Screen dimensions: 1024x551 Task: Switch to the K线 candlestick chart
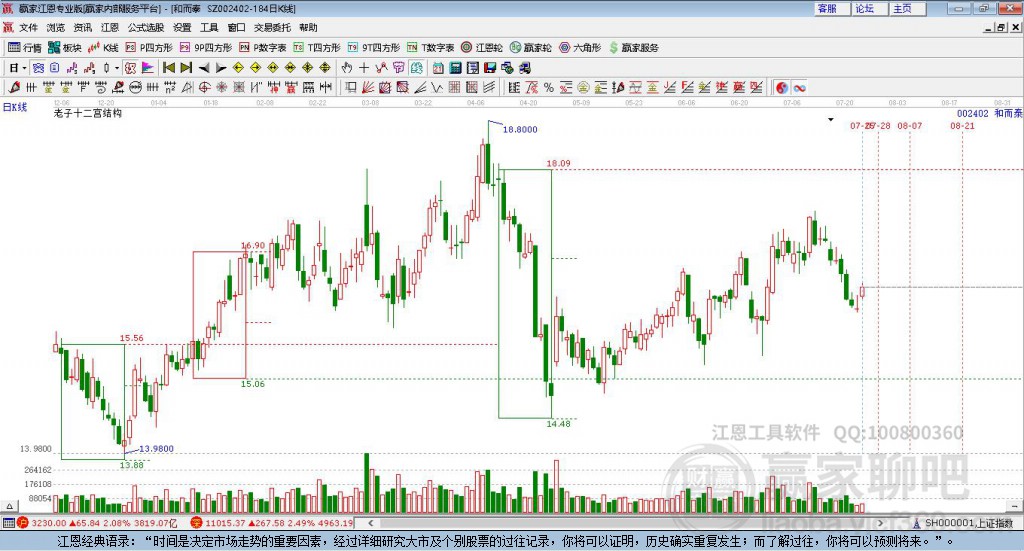tap(103, 48)
